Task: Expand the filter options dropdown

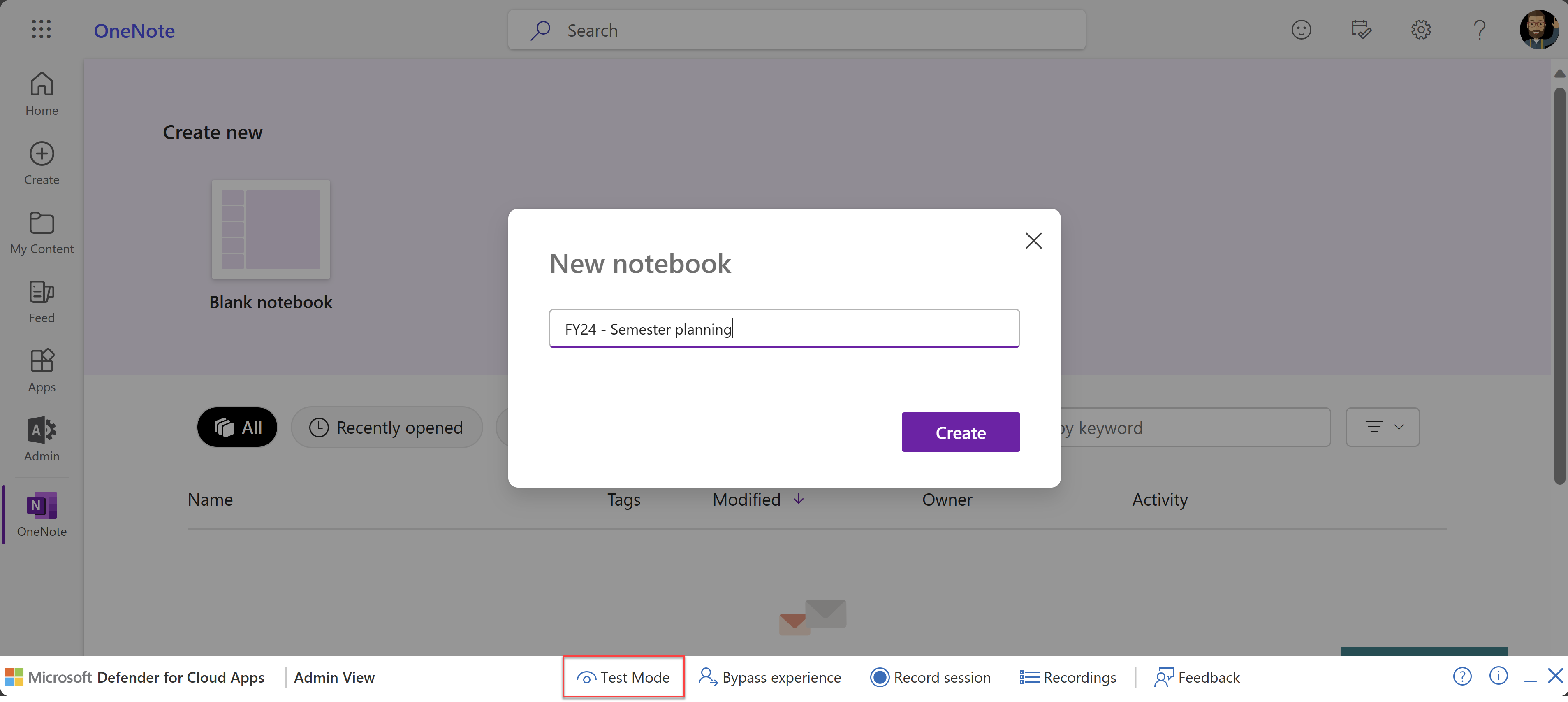Action: click(x=1383, y=427)
